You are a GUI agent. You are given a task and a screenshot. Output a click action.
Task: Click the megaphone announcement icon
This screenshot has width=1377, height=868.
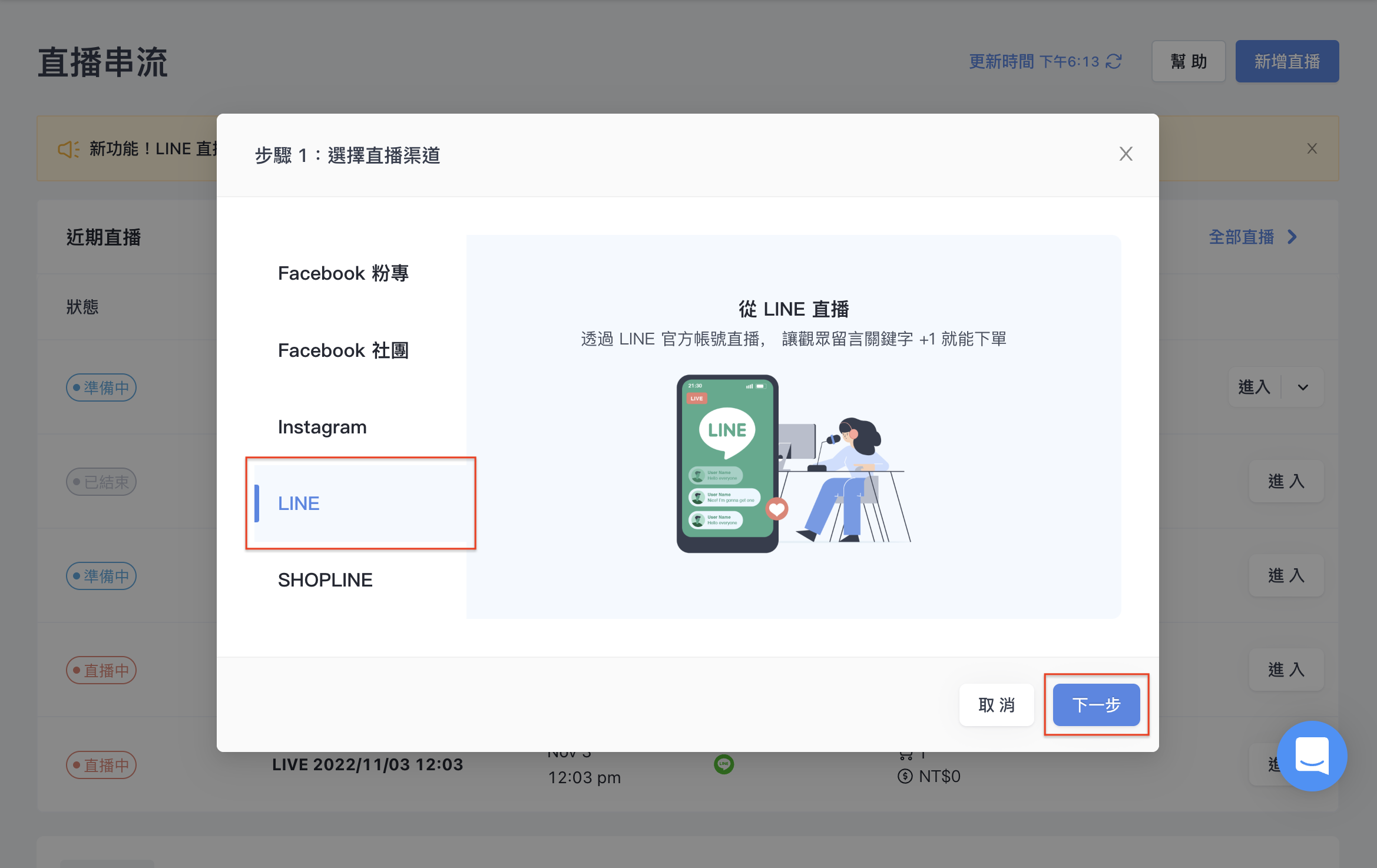tap(68, 149)
